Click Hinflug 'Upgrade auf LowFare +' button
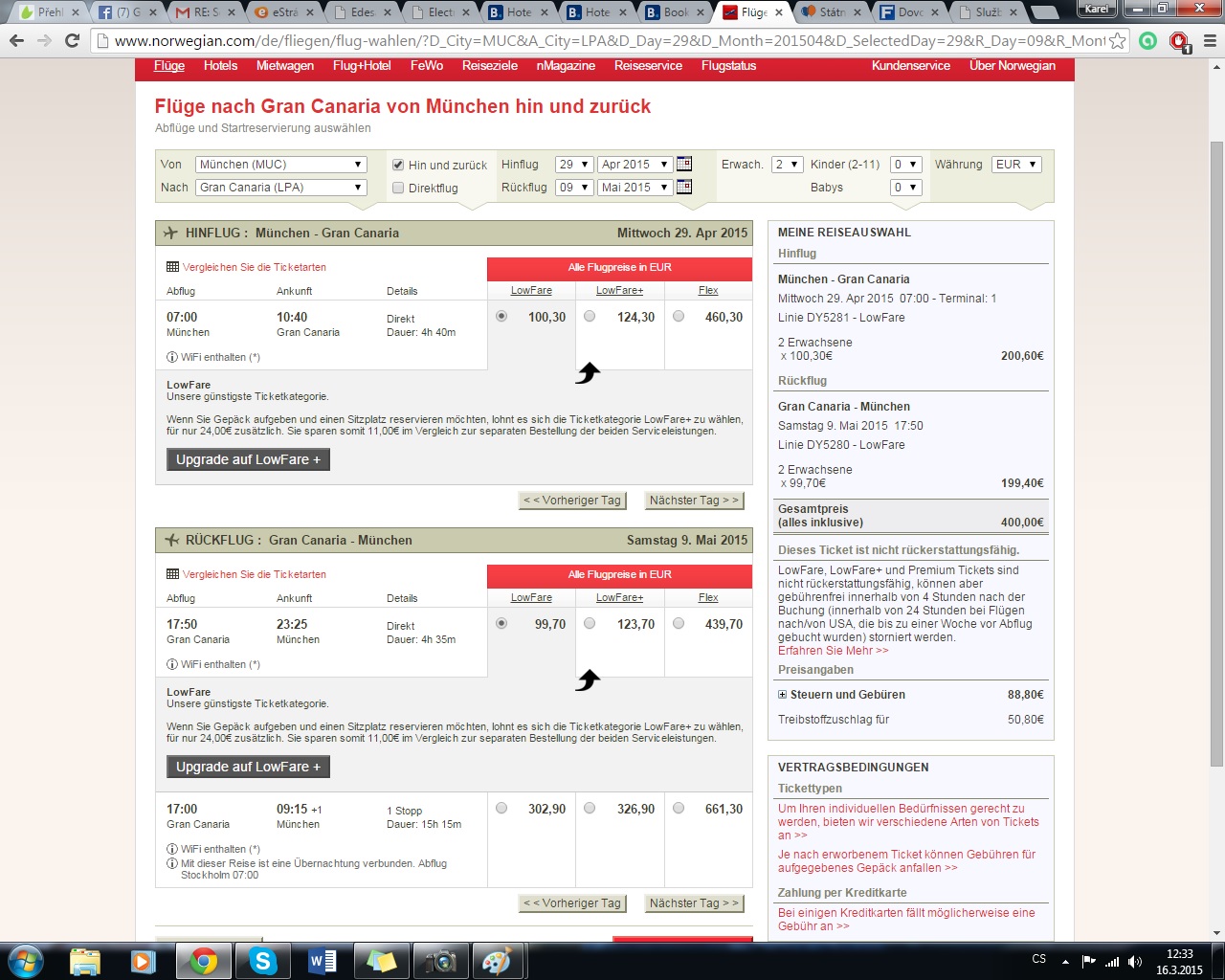Image resolution: width=1225 pixels, height=980 pixels. pos(248,459)
